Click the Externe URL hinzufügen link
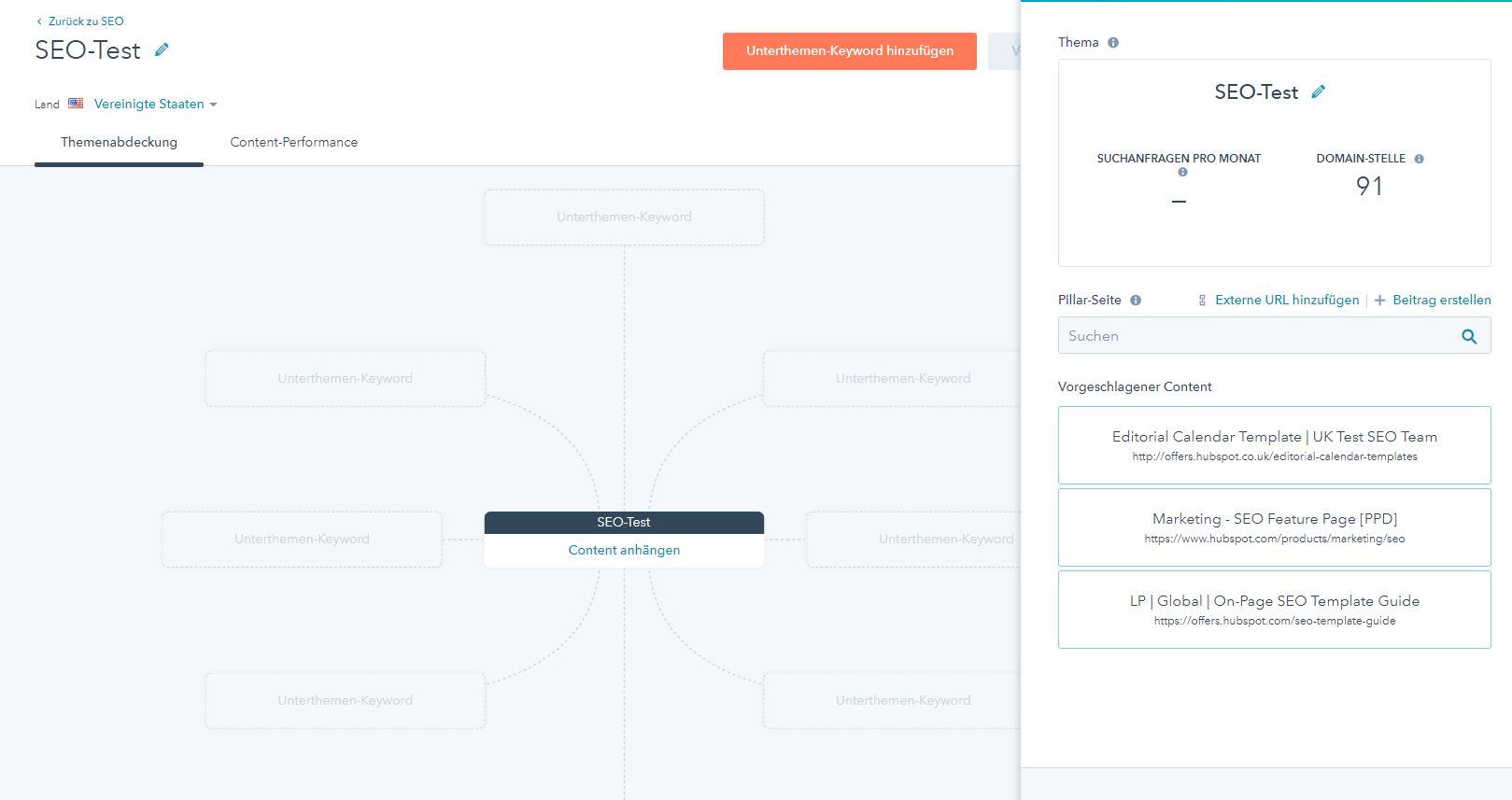This screenshot has width=1512, height=800. pyautogui.click(x=1286, y=300)
